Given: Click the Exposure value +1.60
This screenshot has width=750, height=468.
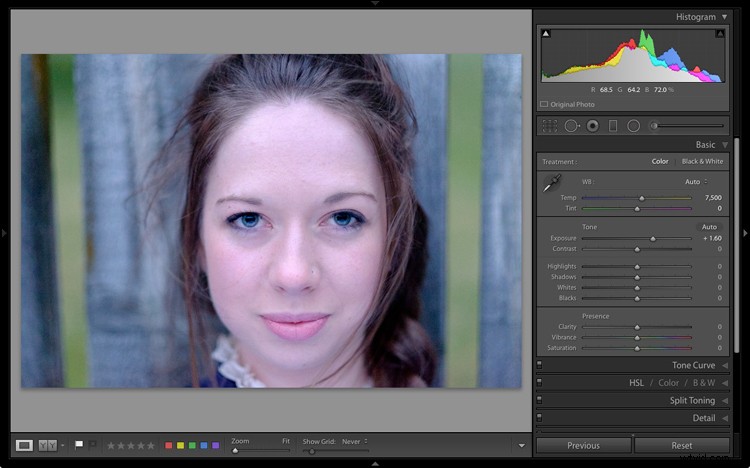Looking at the screenshot, I should click(712, 238).
